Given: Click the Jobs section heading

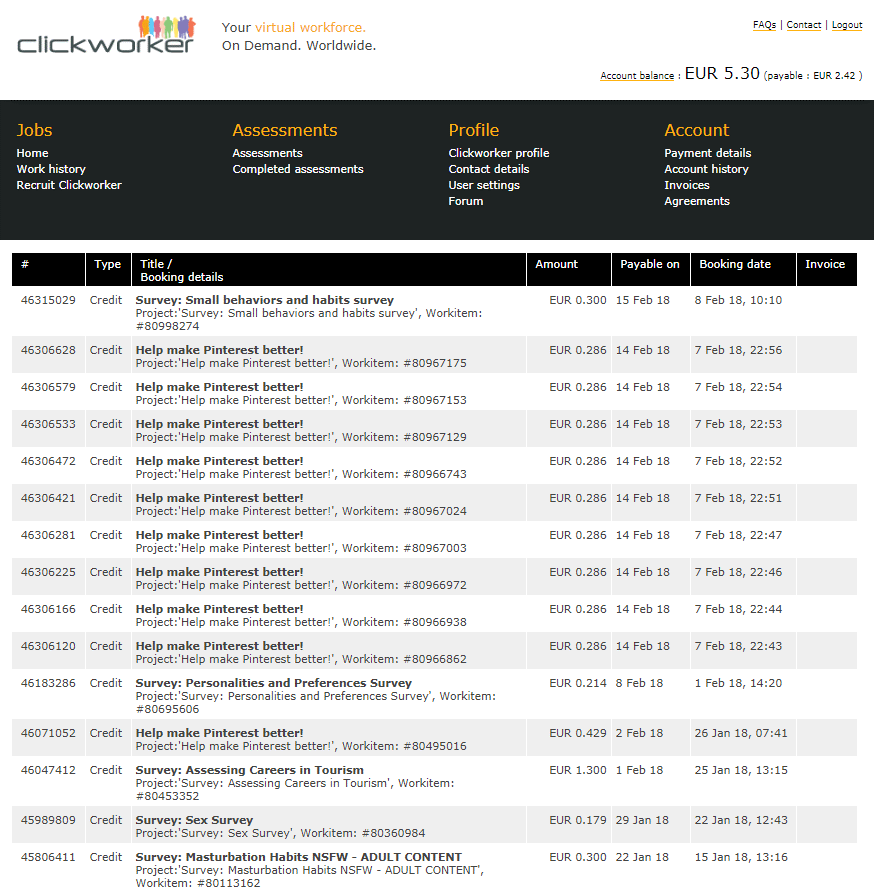Looking at the screenshot, I should pos(34,130).
